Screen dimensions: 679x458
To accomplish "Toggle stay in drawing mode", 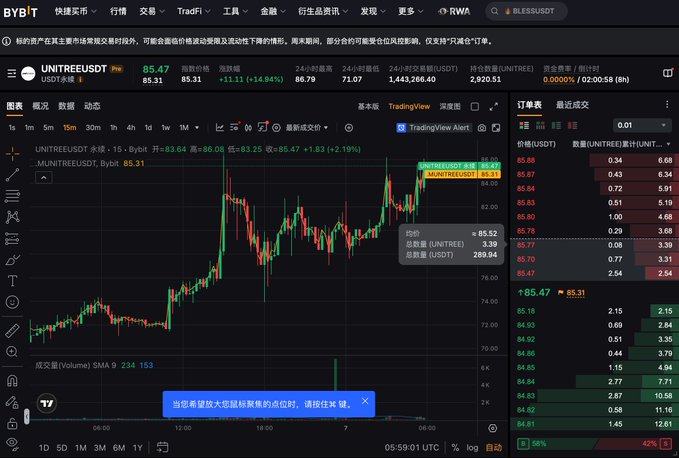I will tap(13, 402).
